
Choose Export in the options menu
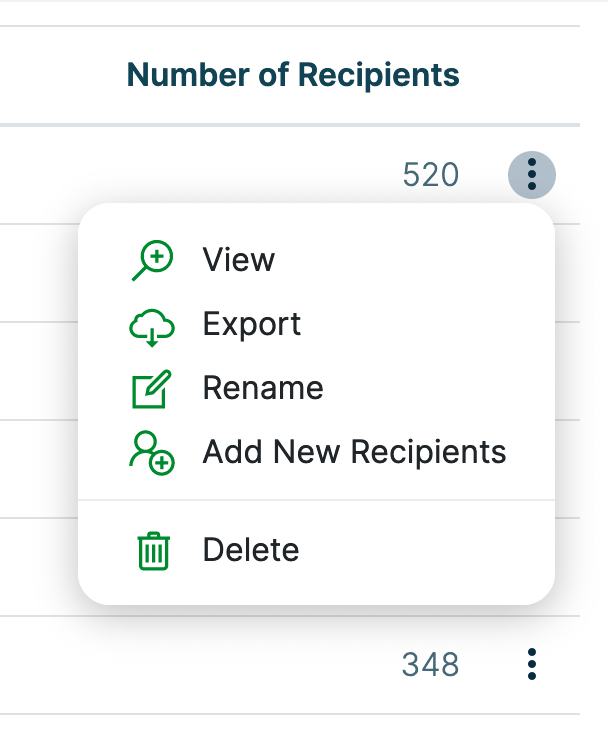point(251,324)
